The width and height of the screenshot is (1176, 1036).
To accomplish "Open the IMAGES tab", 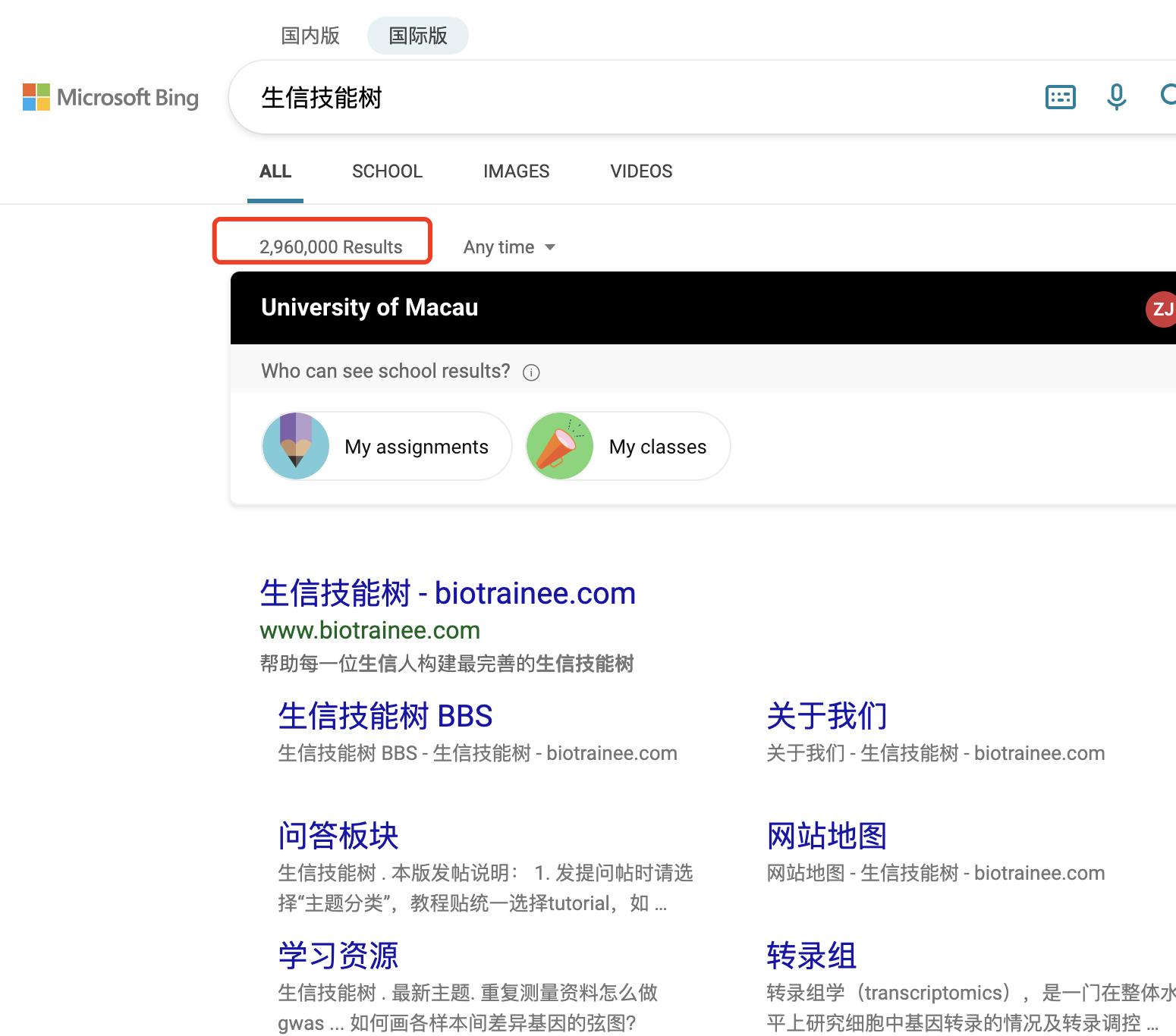I will coord(517,171).
